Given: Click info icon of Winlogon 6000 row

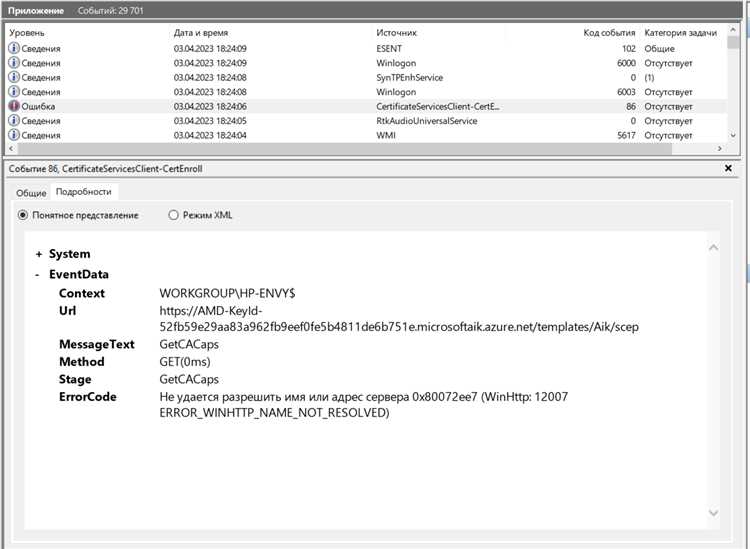Looking at the screenshot, I should 14,63.
